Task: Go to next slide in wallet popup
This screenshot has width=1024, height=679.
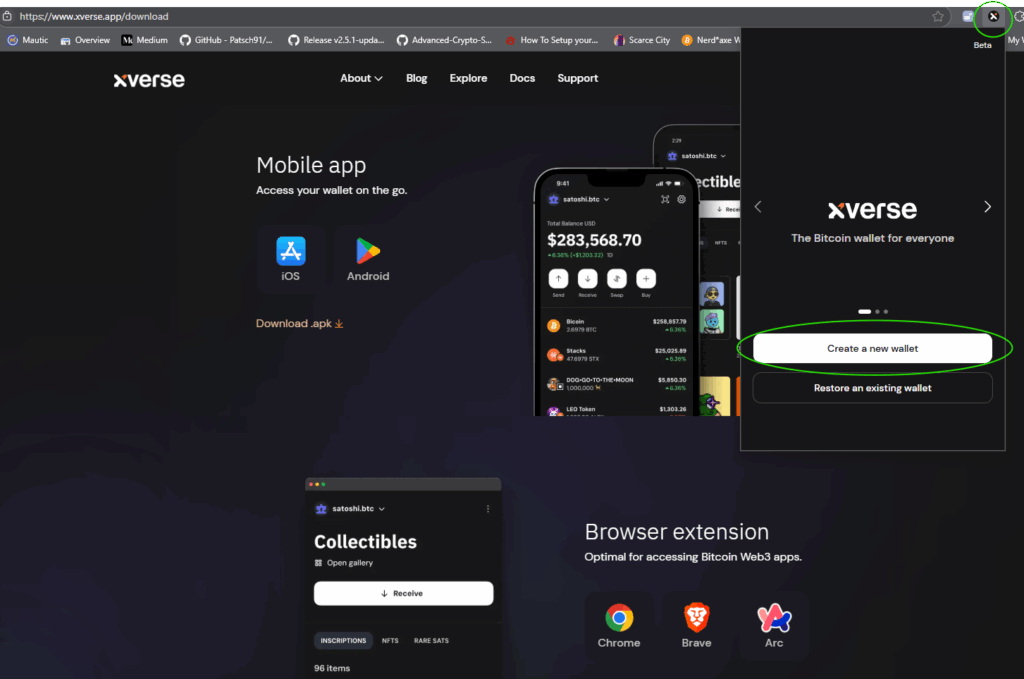Action: tap(987, 207)
